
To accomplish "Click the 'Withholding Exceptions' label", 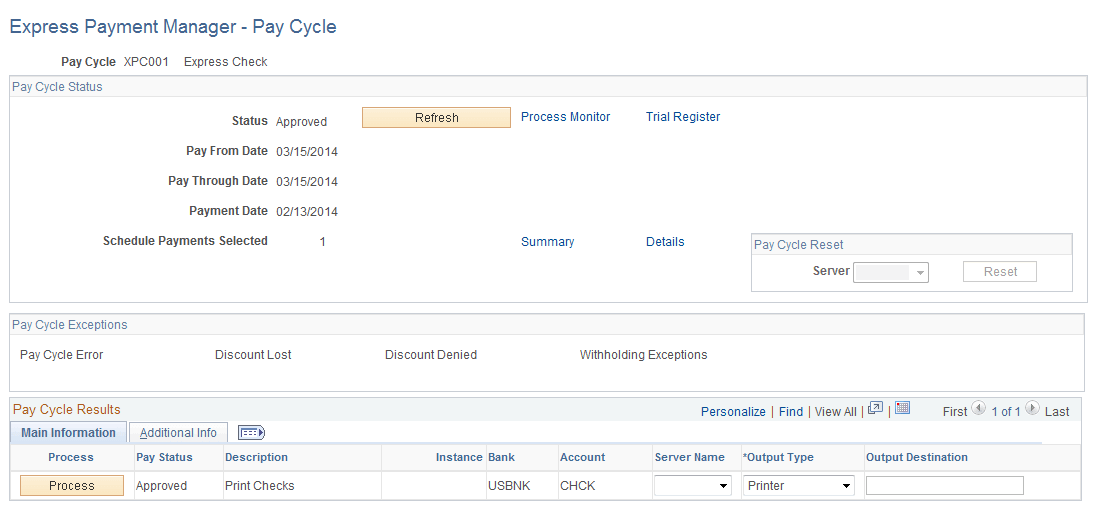I will pos(644,355).
